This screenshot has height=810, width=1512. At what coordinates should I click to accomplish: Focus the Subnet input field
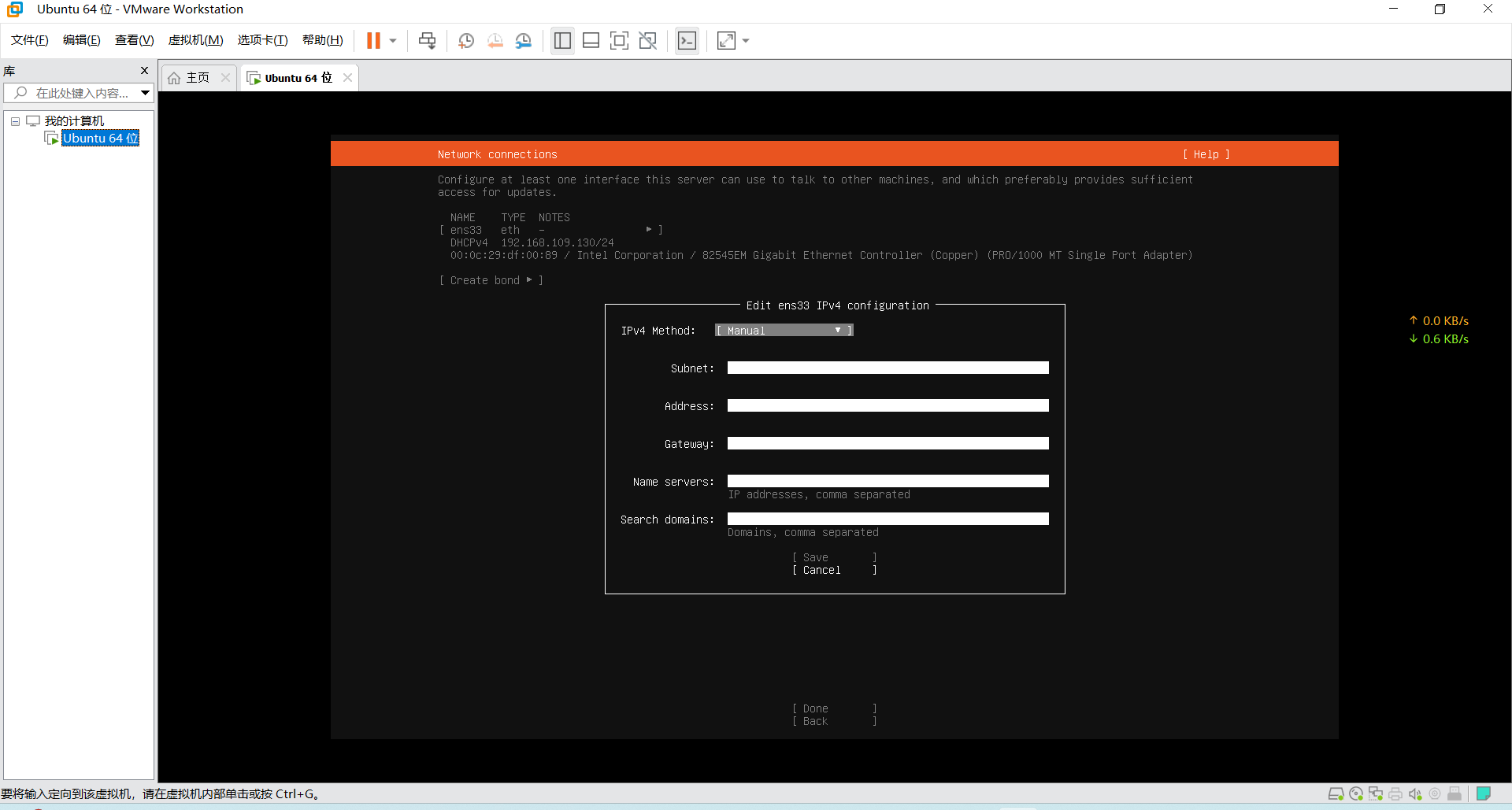[x=888, y=368]
